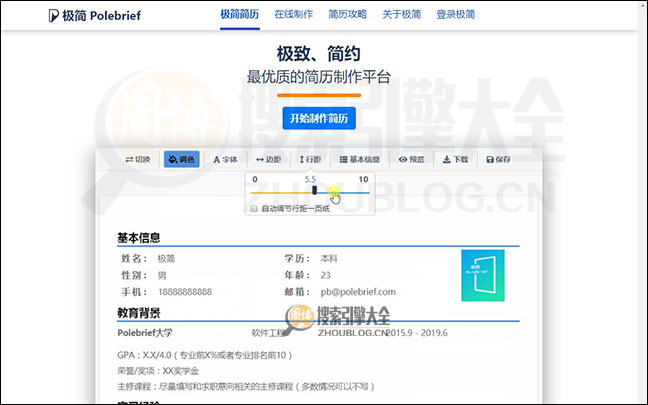Click the line spacing slider handle

tap(314, 190)
